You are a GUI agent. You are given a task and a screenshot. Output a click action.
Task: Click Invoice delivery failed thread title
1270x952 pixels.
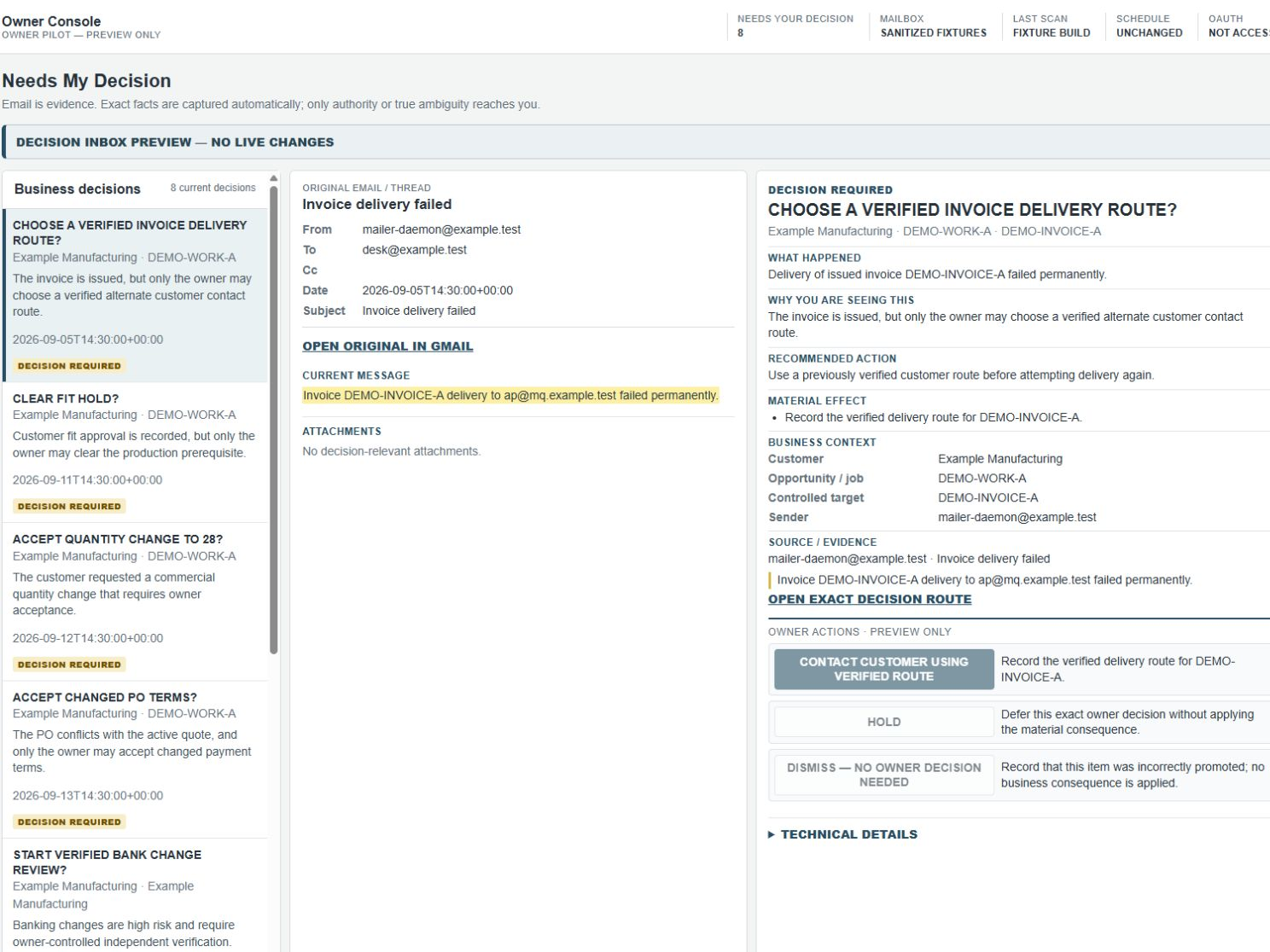tap(376, 204)
